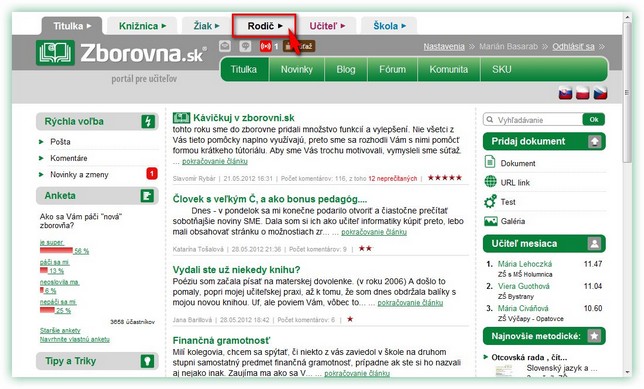The width and height of the screenshot is (644, 389).
Task: Click the upload icon on Pridaj dokument
Action: point(594,142)
